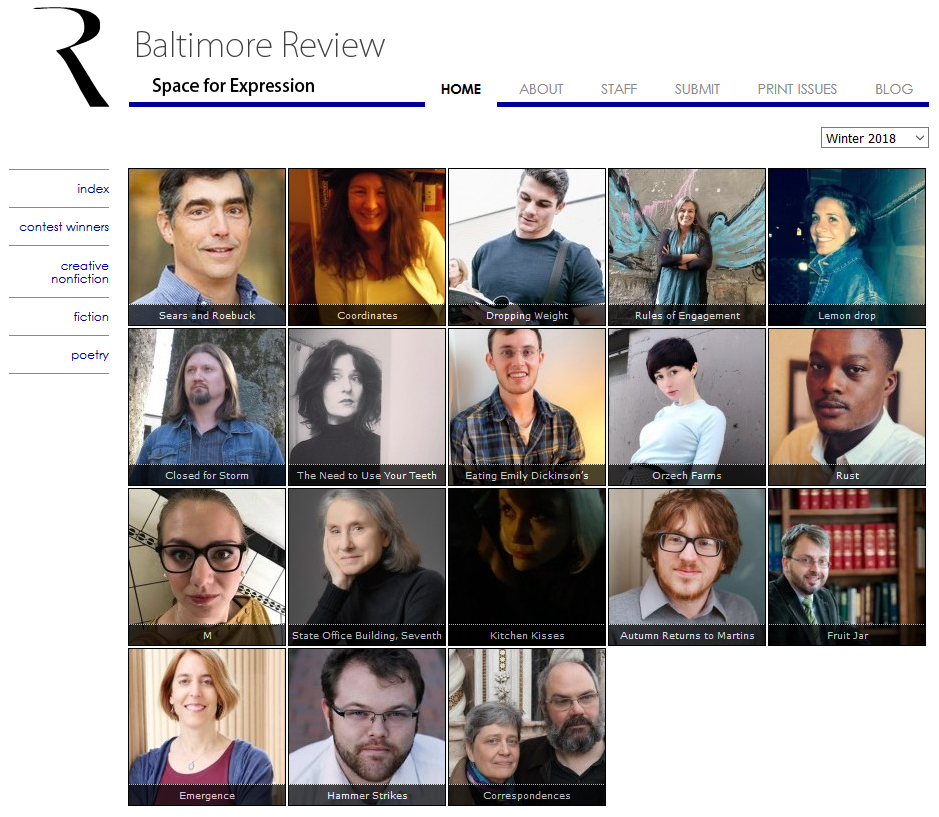Open the Sears and Roebuck thumbnail
The height and width of the screenshot is (817, 939).
tap(207, 247)
